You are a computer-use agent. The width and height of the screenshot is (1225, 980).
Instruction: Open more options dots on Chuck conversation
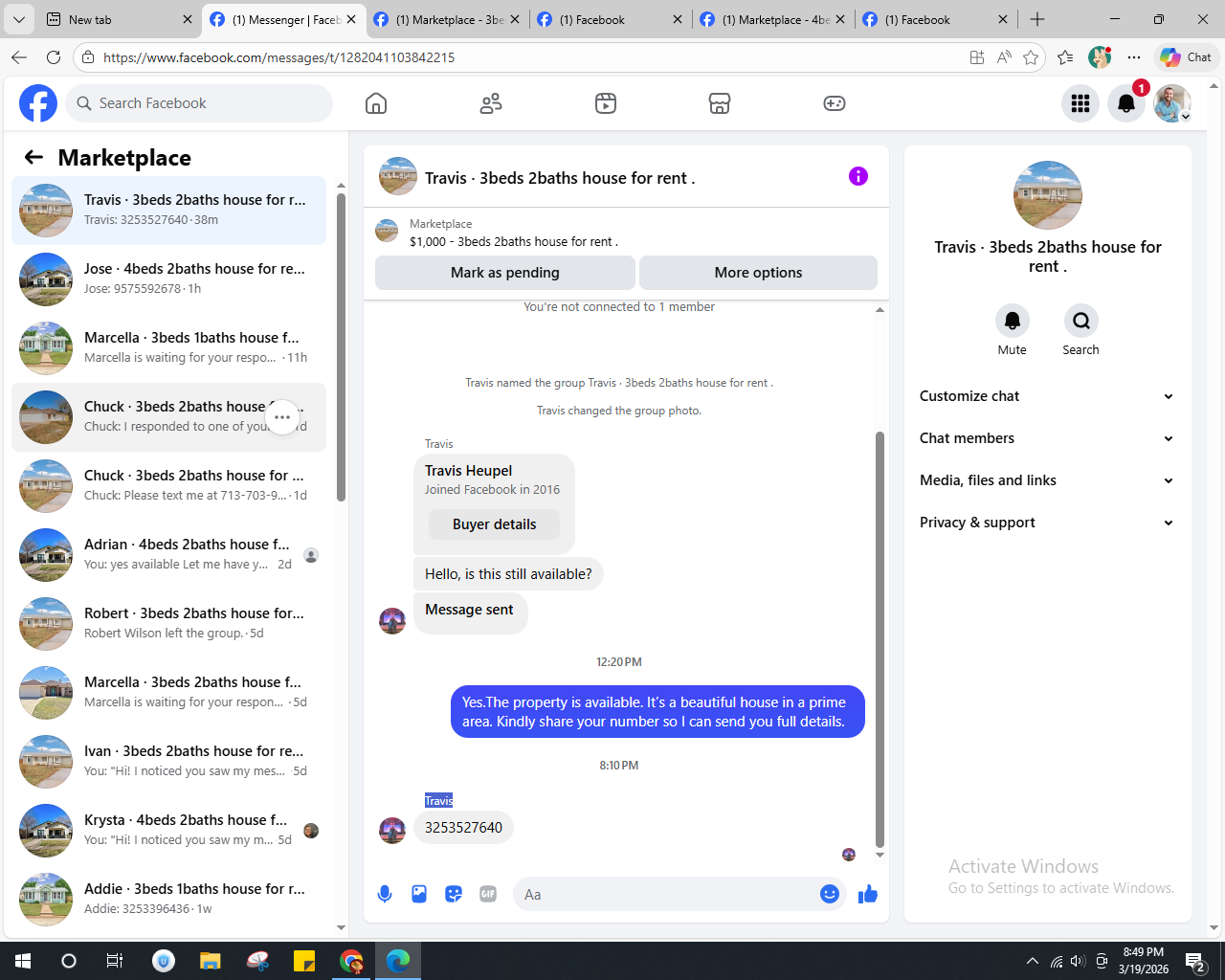pos(282,417)
